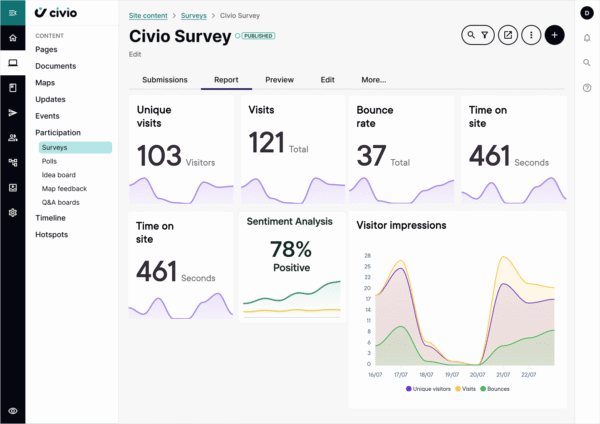Click the Site content breadcrumb link

[149, 16]
